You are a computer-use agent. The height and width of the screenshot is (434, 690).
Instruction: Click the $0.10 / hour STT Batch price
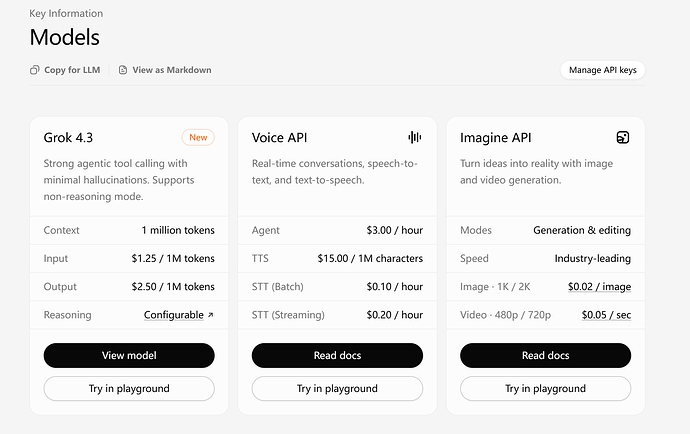pos(395,287)
